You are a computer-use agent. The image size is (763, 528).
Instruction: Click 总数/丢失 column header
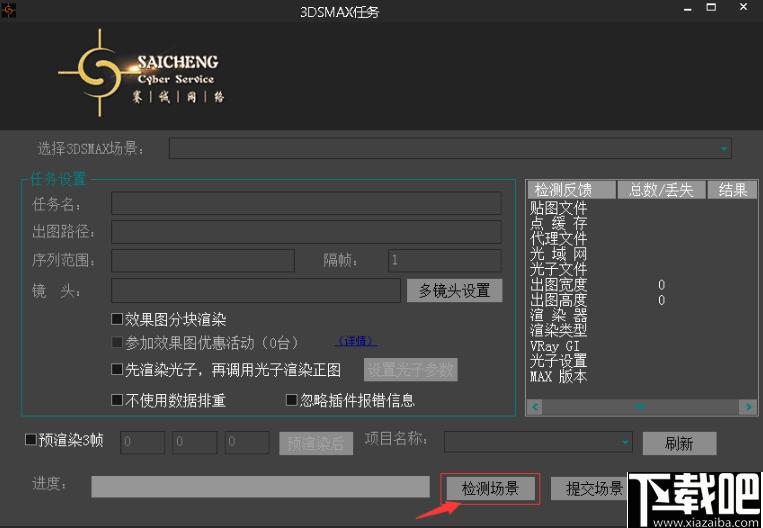pyautogui.click(x=661, y=190)
